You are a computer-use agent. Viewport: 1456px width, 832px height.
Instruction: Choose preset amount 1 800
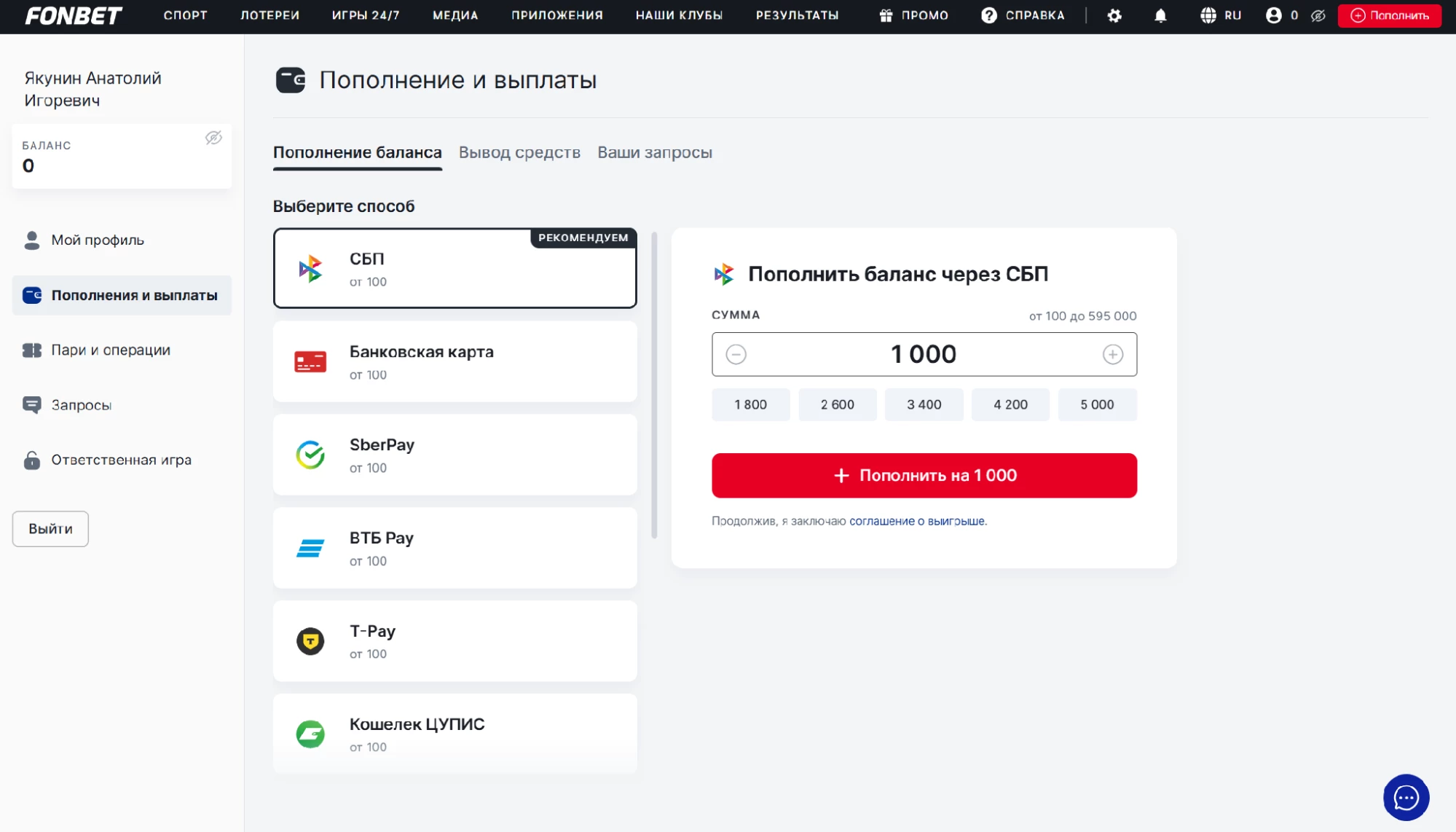pyautogui.click(x=750, y=404)
